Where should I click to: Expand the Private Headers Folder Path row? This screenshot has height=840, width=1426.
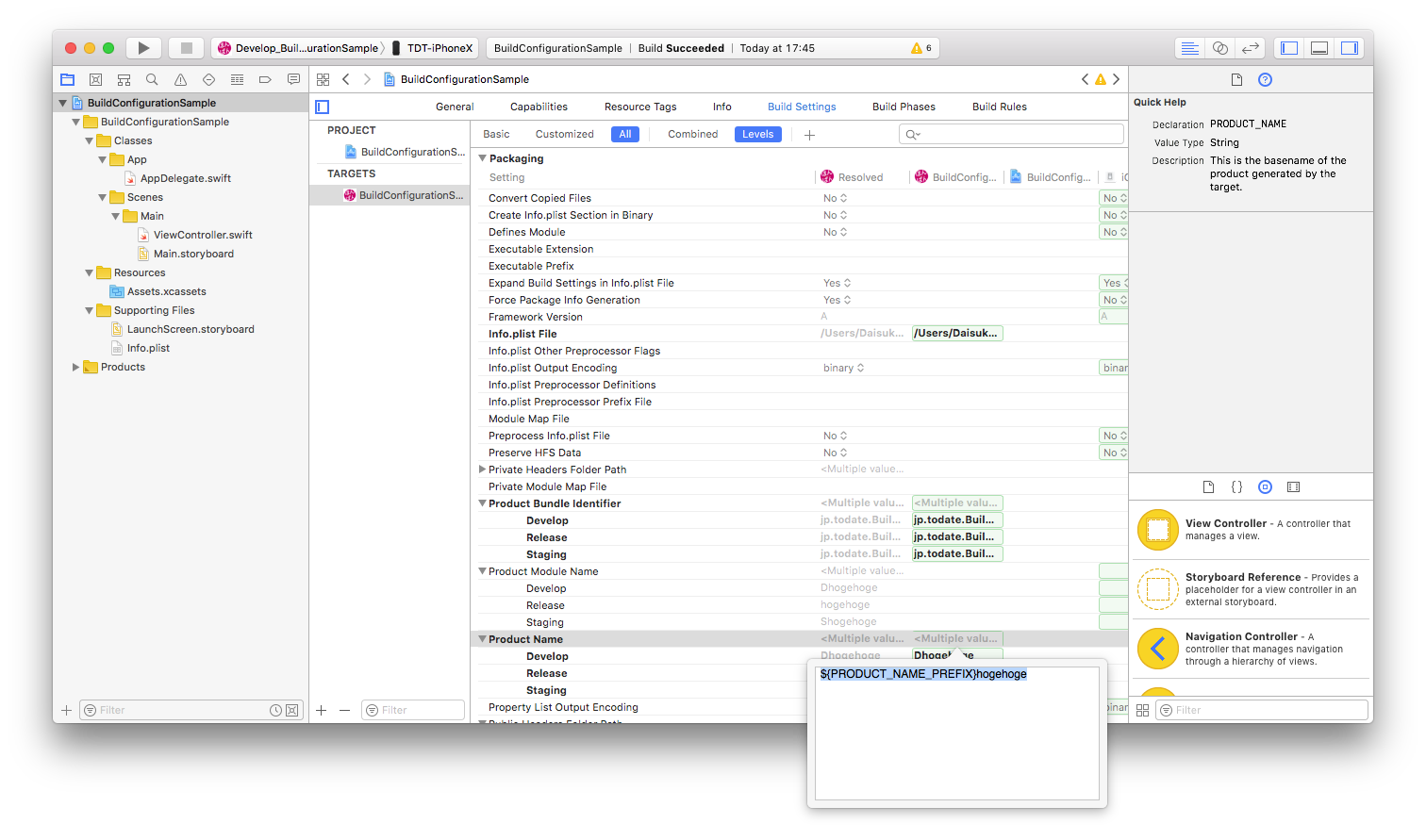tap(482, 469)
